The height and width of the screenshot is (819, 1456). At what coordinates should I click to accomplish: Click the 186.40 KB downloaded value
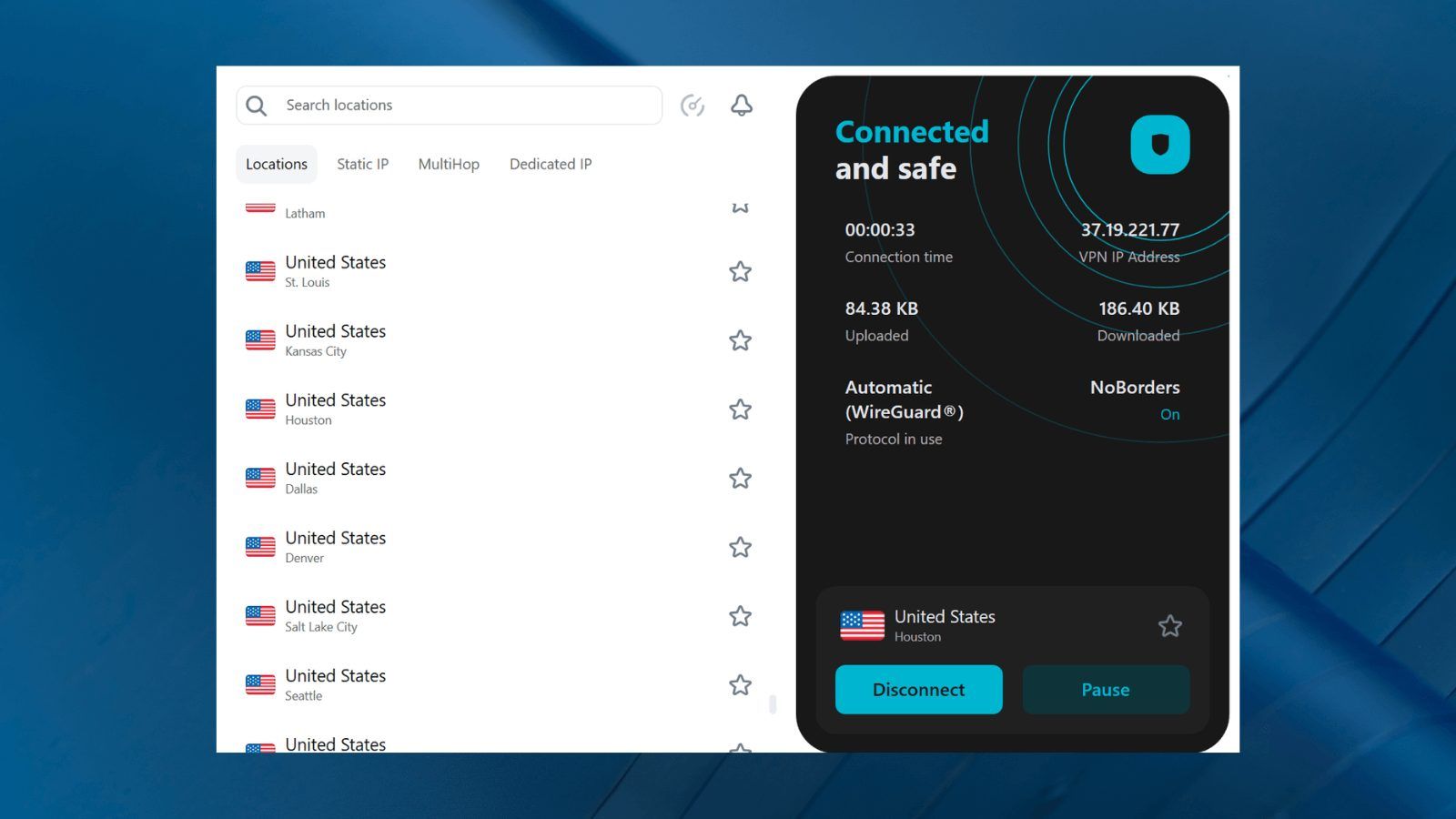[1138, 308]
